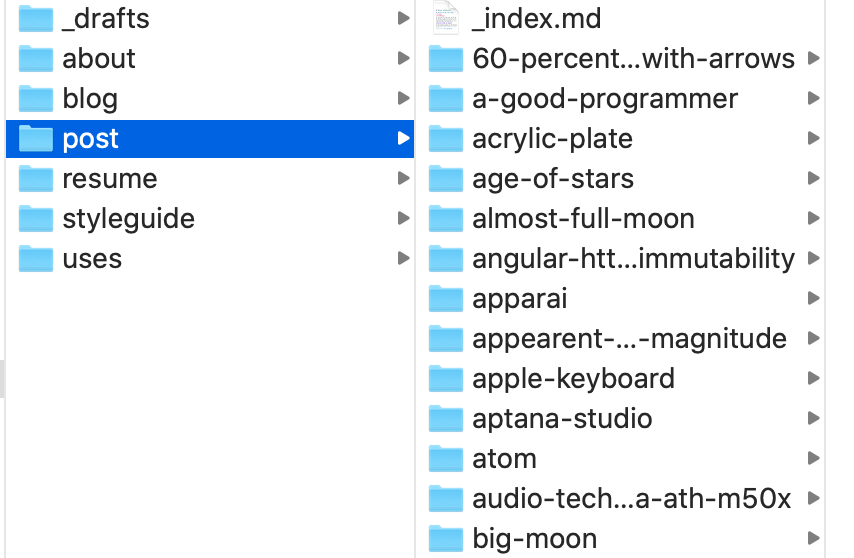This screenshot has width=854, height=558.
Task: Click the a-good-programmer folder icon
Action: (446, 99)
